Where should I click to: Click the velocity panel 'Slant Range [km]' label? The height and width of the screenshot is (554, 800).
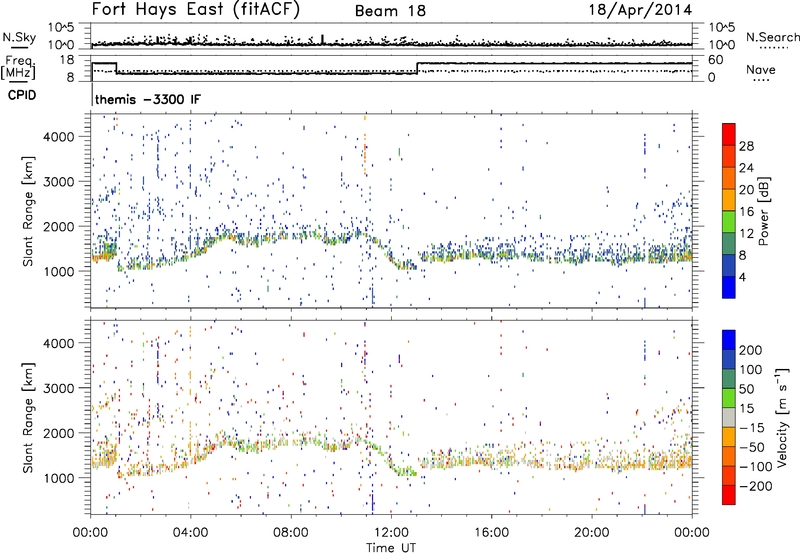(28, 417)
